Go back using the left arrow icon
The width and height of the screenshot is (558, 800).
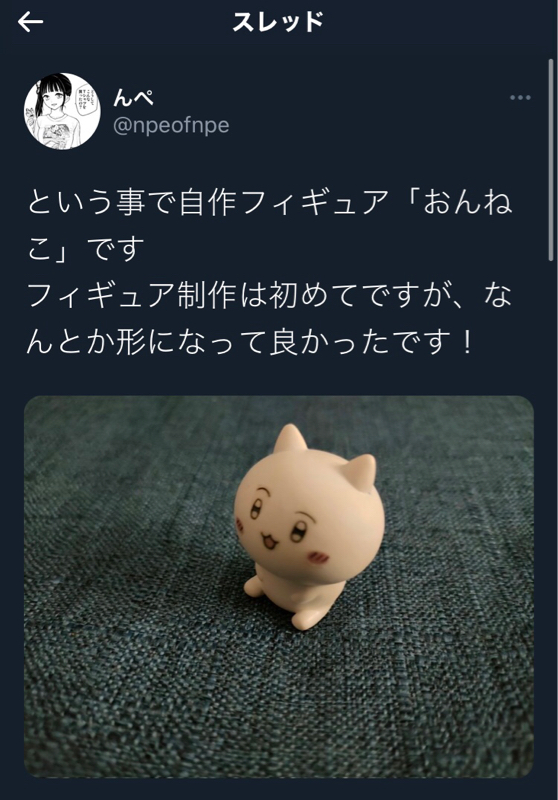(30, 22)
